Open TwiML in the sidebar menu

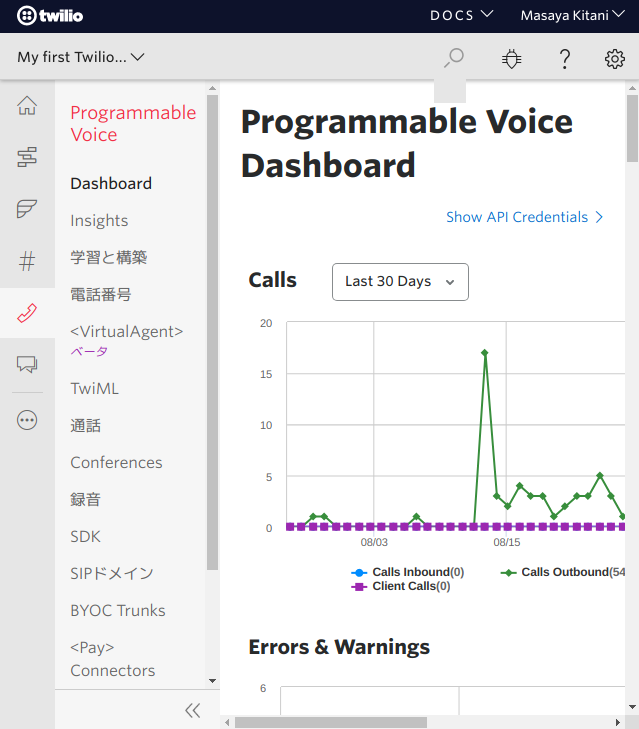tap(94, 388)
